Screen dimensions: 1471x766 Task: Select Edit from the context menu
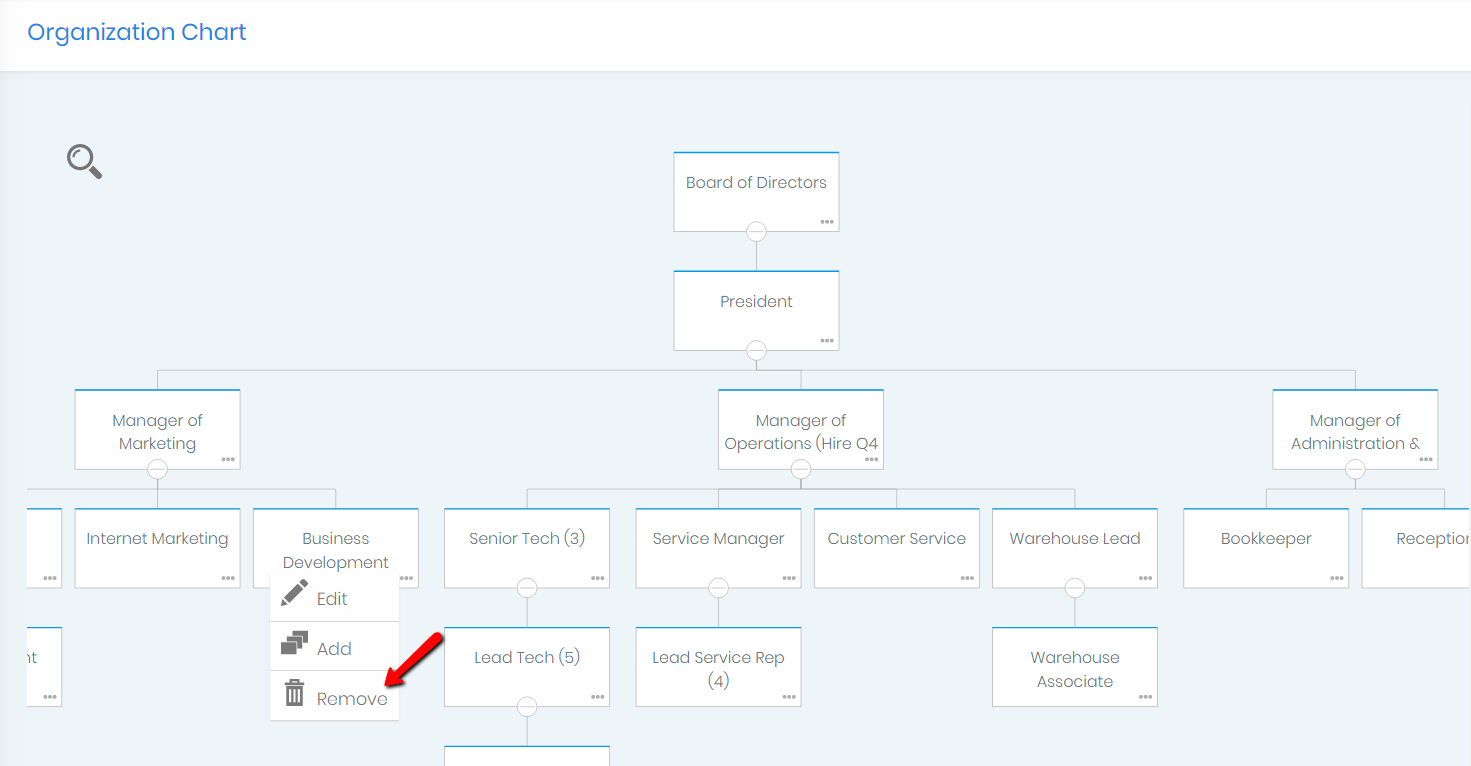(x=333, y=597)
